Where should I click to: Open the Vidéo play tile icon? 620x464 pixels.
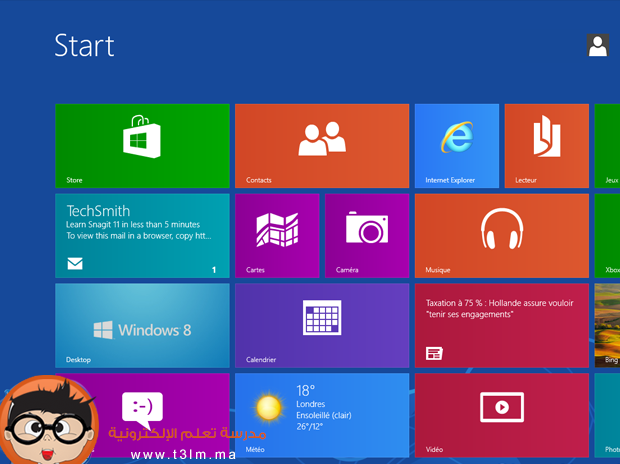[x=502, y=407]
